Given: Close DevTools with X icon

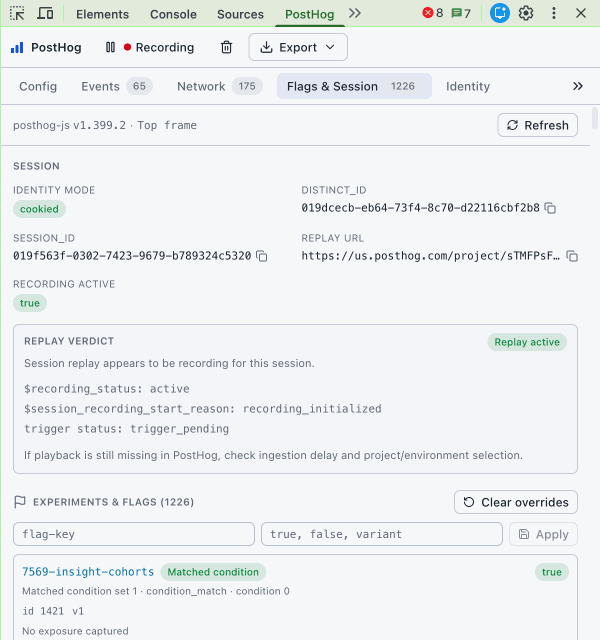Looking at the screenshot, I should tap(581, 13).
